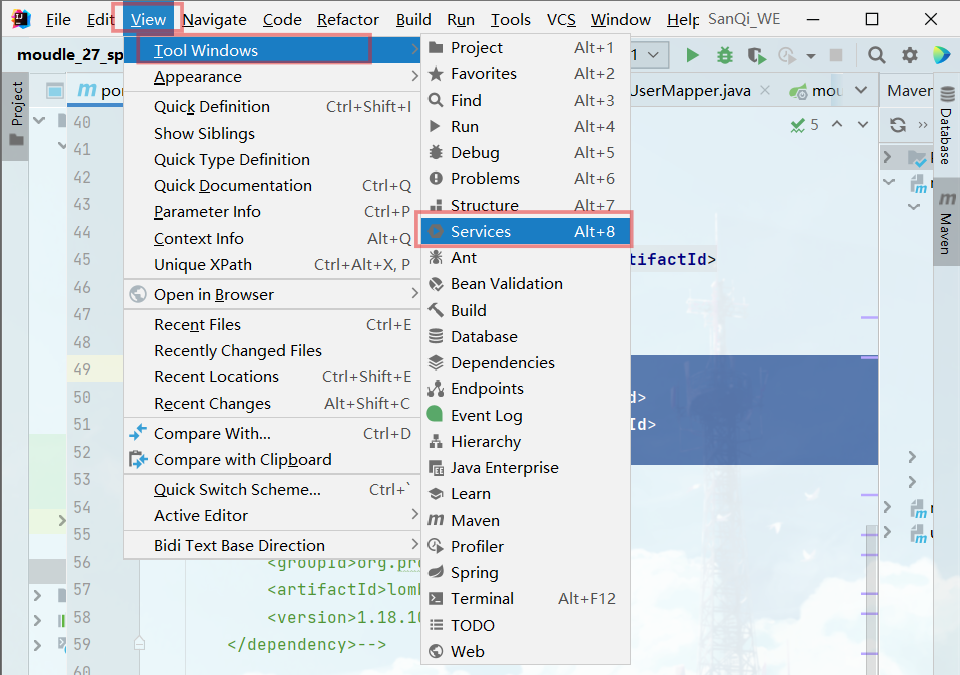Open run configuration dropdown arrow

[653, 55]
